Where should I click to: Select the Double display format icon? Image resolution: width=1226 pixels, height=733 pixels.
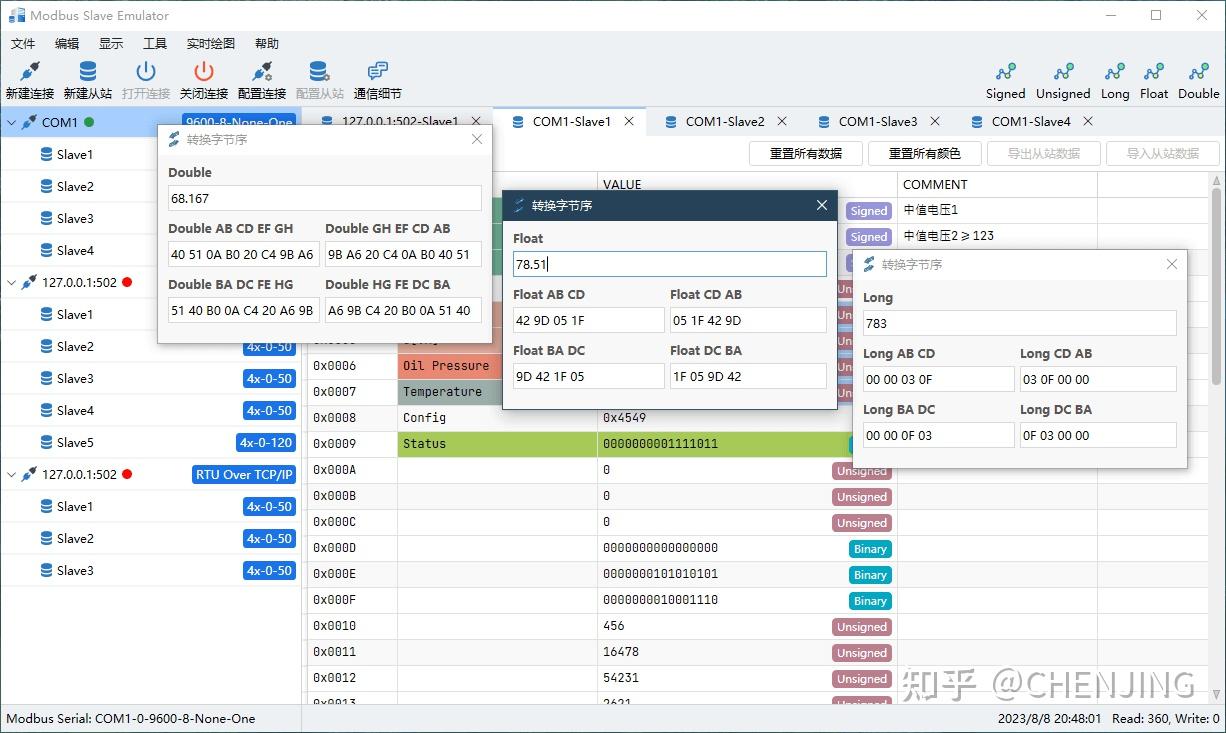click(x=1197, y=79)
